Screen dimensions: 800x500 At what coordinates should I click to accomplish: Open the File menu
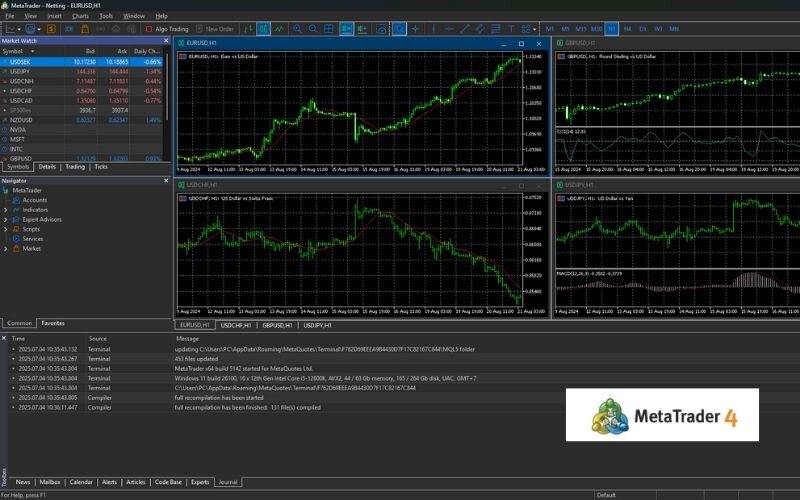point(10,16)
